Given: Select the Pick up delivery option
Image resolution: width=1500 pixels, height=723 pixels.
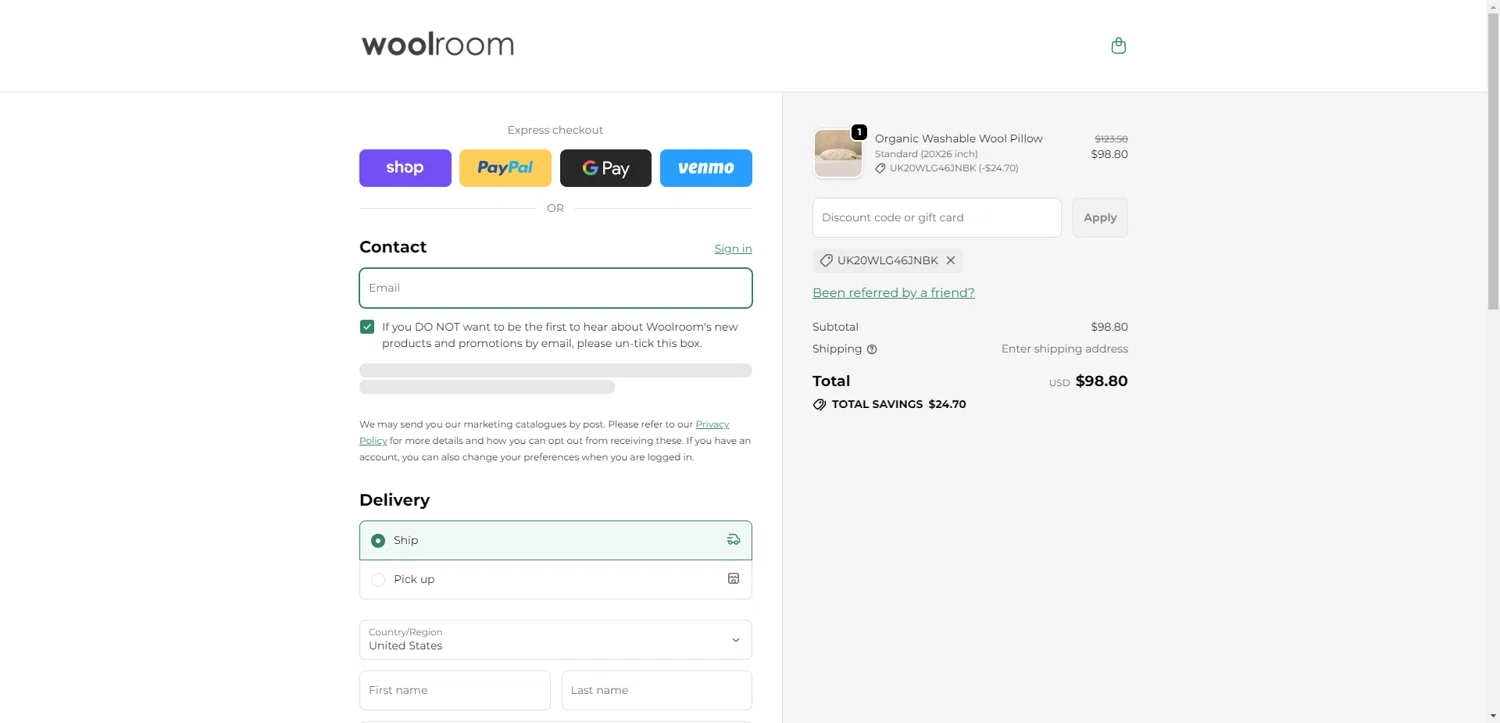Looking at the screenshot, I should pyautogui.click(x=378, y=580).
